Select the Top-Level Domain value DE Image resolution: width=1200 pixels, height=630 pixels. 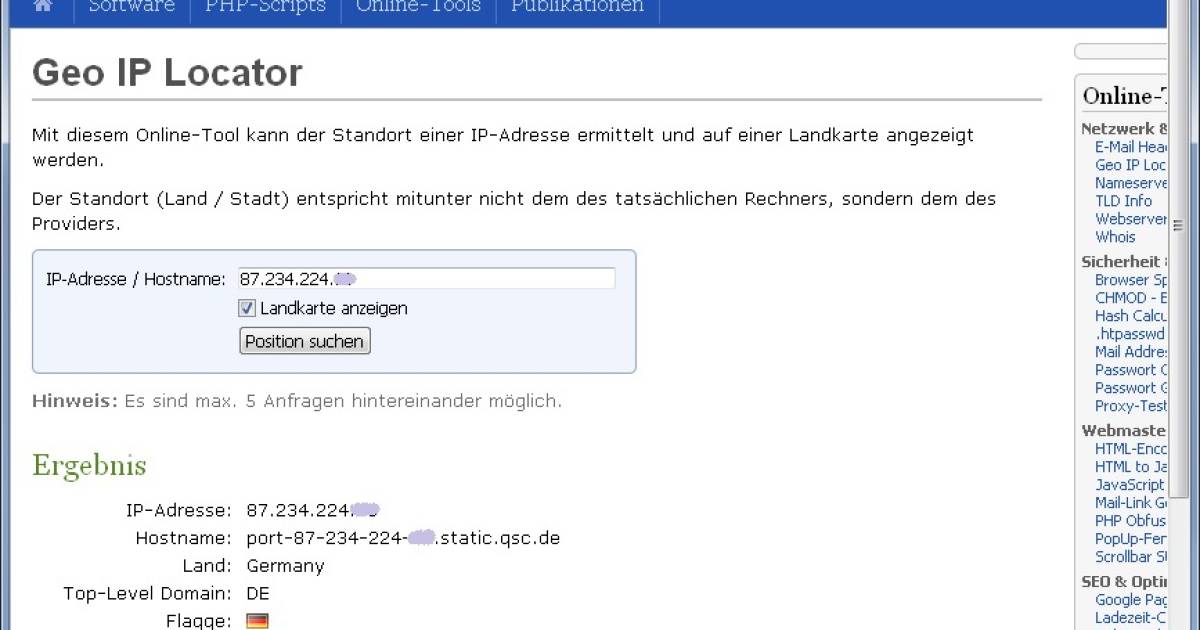point(258,594)
